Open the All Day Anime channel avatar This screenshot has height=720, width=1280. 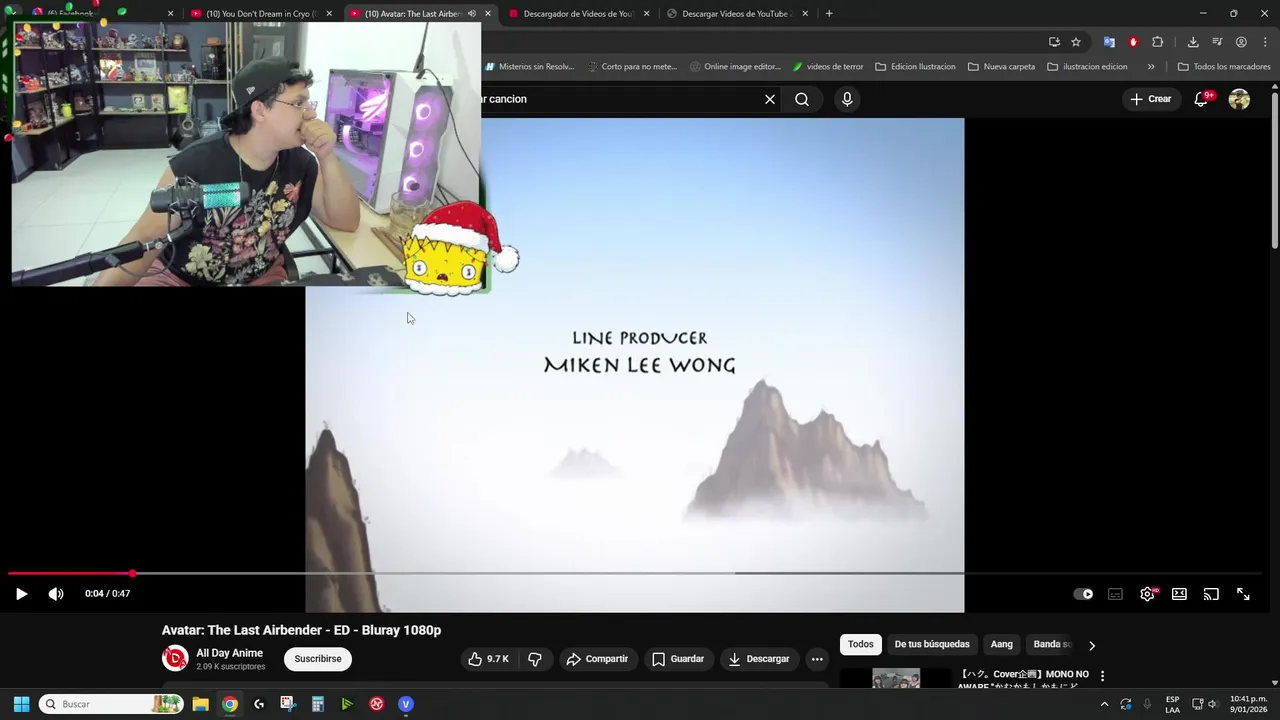(x=175, y=658)
